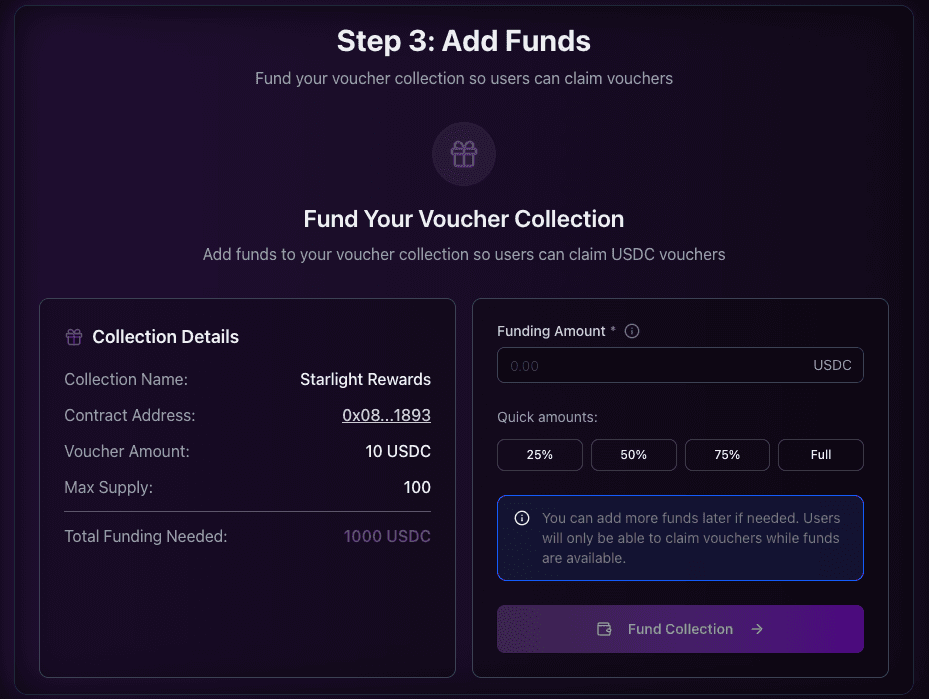
Task: Select the Full quick amount option
Action: pos(820,454)
